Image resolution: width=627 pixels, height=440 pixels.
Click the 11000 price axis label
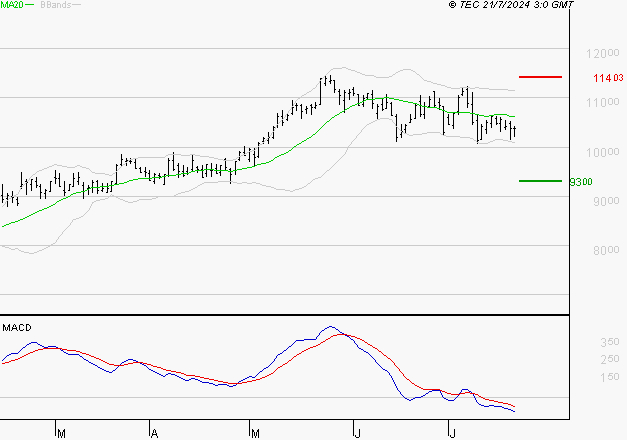(603, 102)
